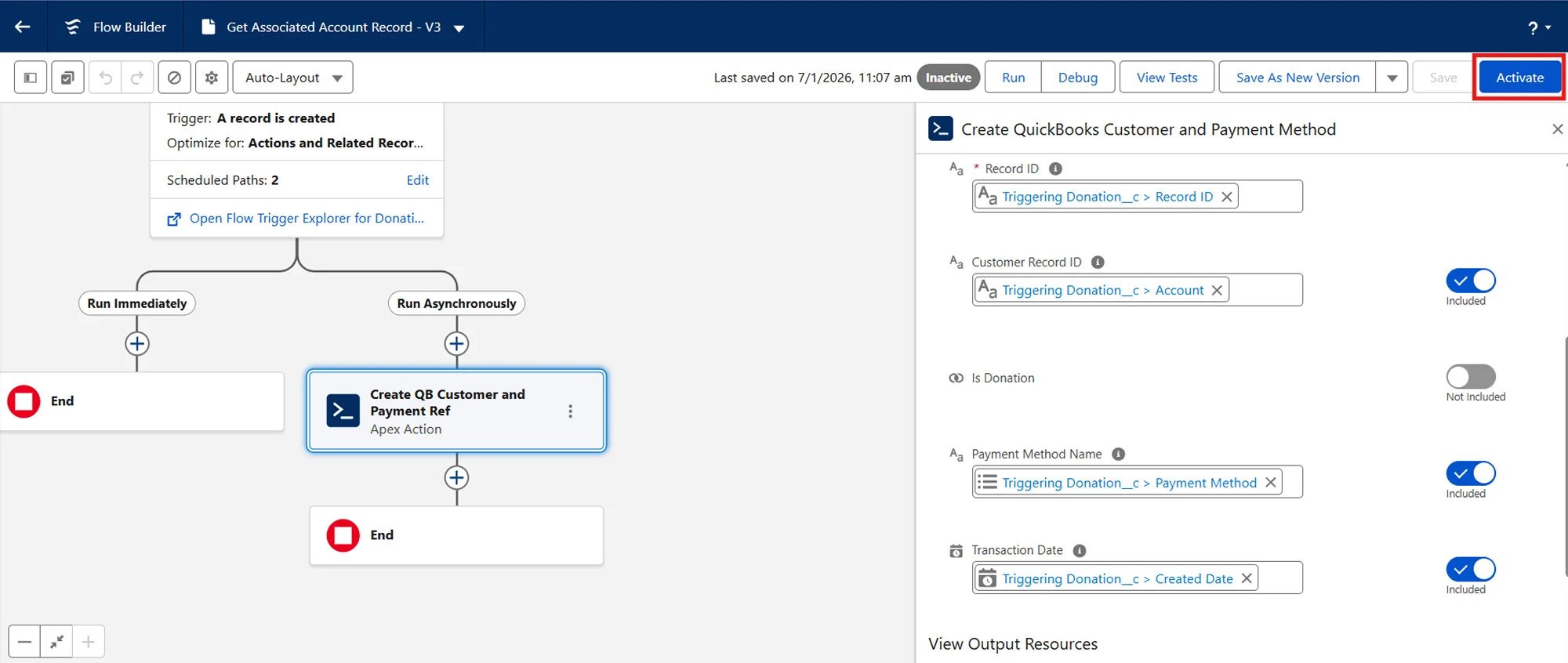1568x663 pixels.
Task: Click the Get Associated Account Record - V3 title
Action: click(x=333, y=27)
